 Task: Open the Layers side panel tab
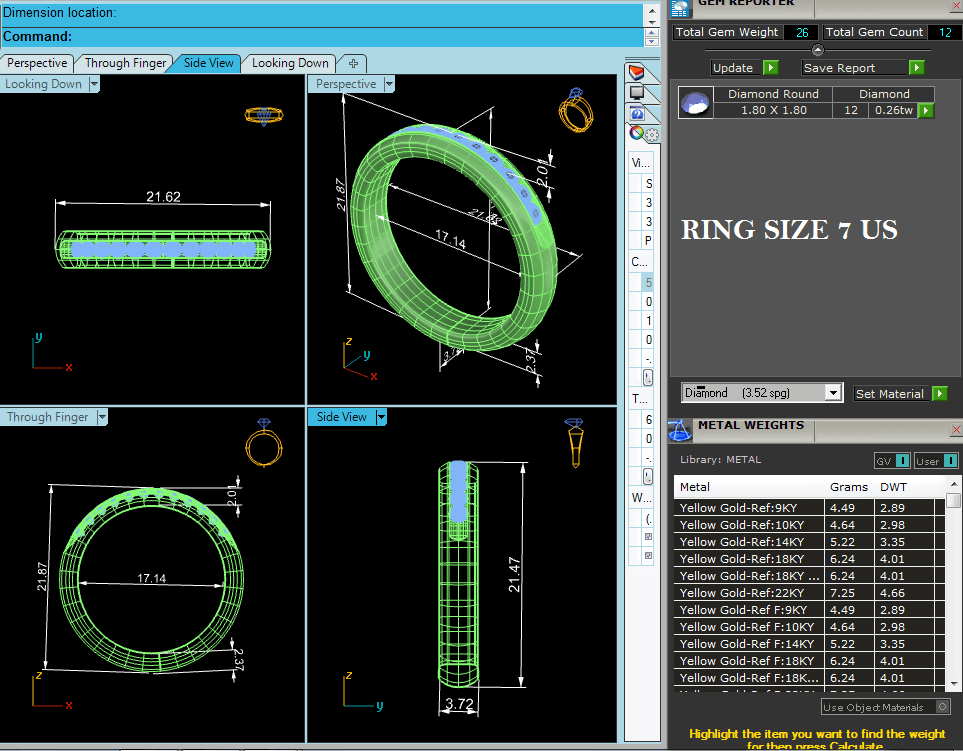pos(636,72)
